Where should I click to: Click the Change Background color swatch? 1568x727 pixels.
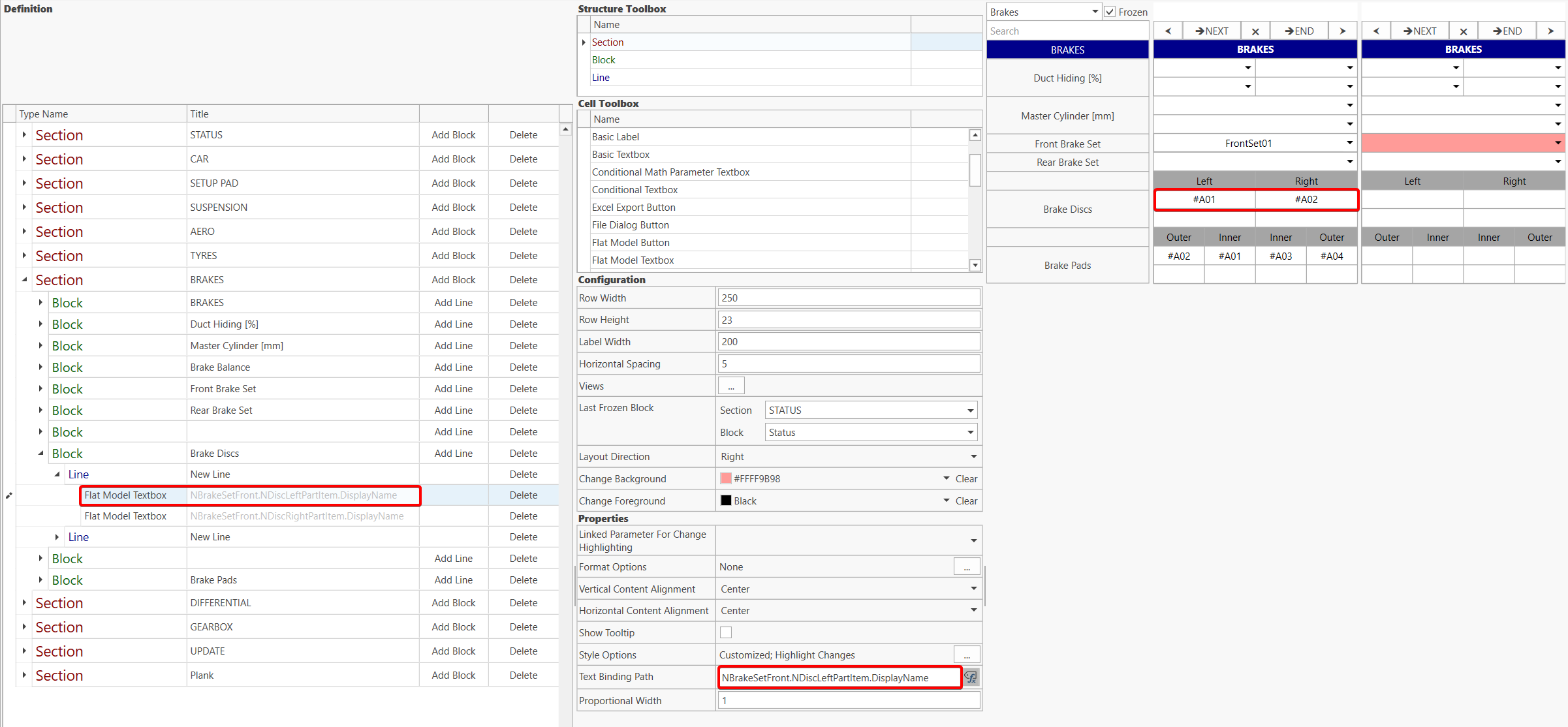pyautogui.click(x=726, y=478)
